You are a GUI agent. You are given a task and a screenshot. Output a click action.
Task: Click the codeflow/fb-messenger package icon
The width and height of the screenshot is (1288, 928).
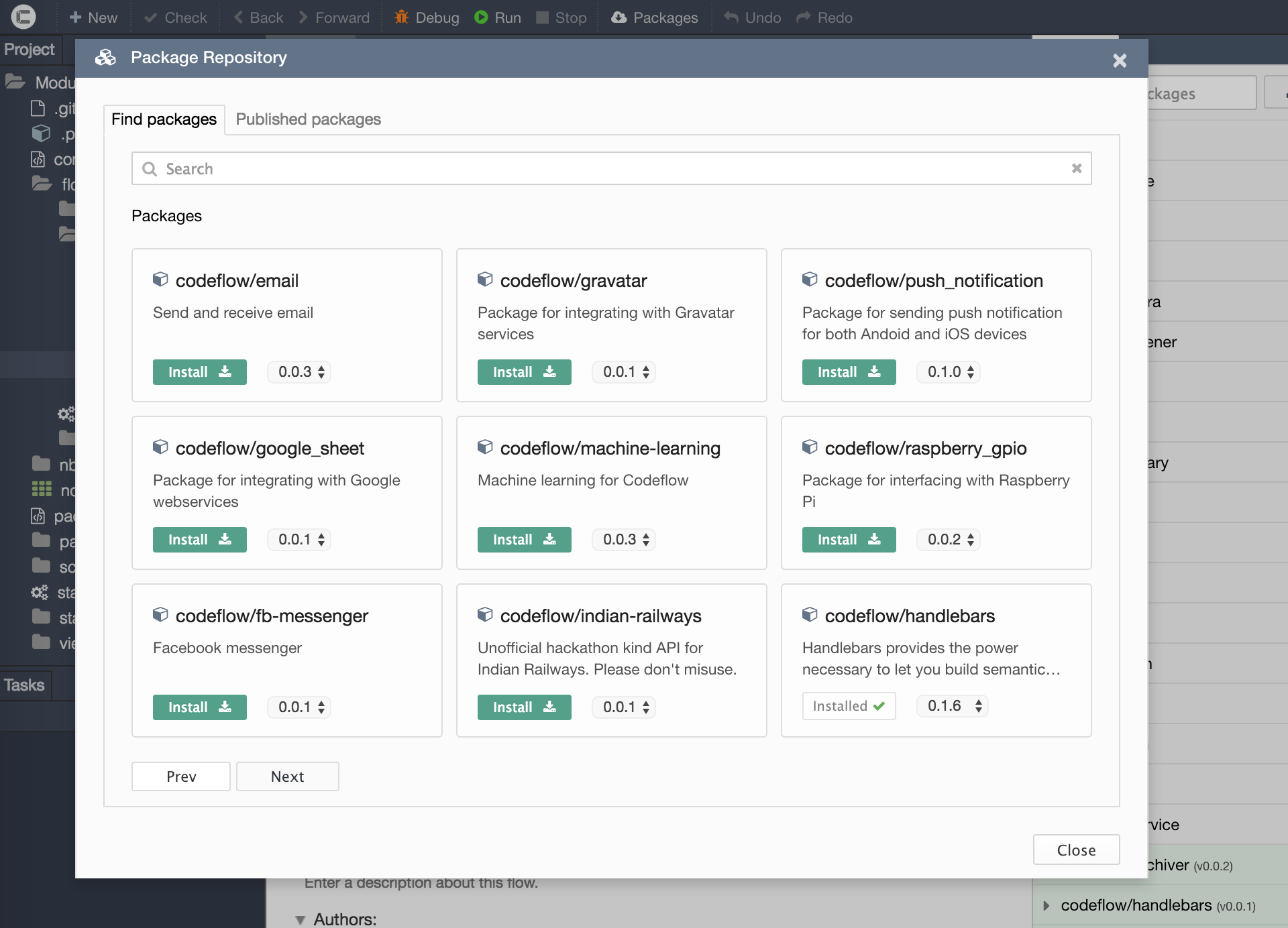click(x=160, y=614)
